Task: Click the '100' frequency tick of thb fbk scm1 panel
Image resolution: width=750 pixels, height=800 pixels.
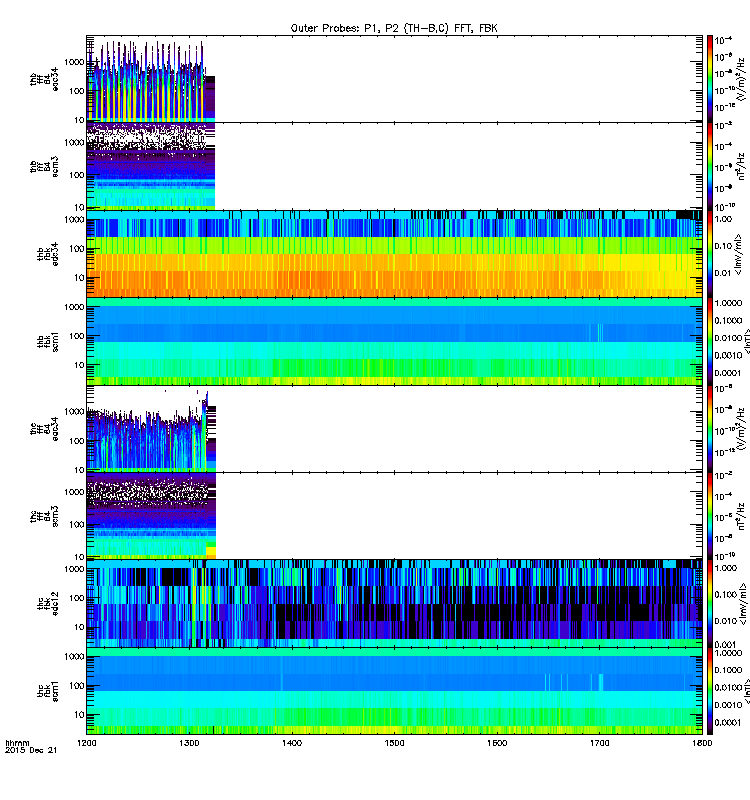Action: coord(77,336)
